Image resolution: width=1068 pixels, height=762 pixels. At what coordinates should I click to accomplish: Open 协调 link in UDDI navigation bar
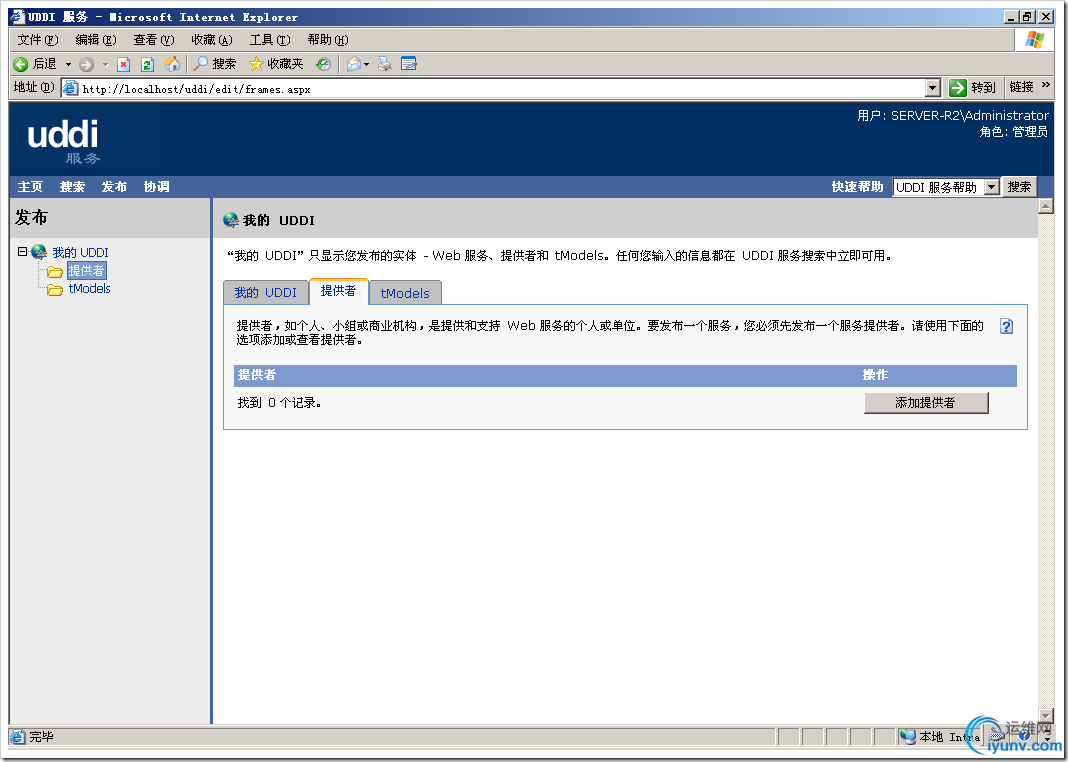[157, 187]
